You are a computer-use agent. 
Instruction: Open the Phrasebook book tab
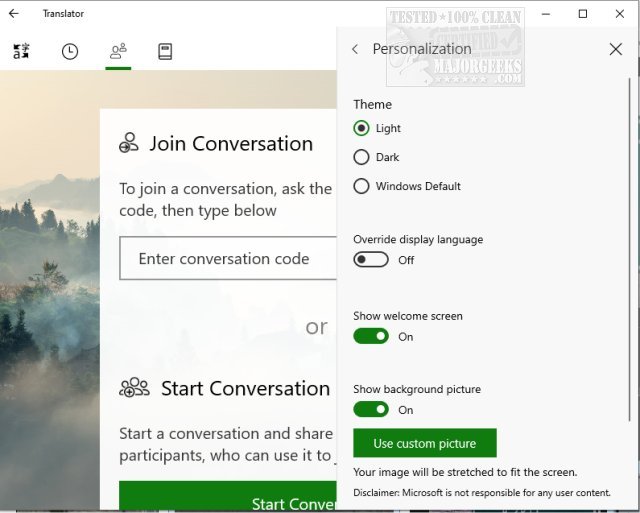coord(165,52)
